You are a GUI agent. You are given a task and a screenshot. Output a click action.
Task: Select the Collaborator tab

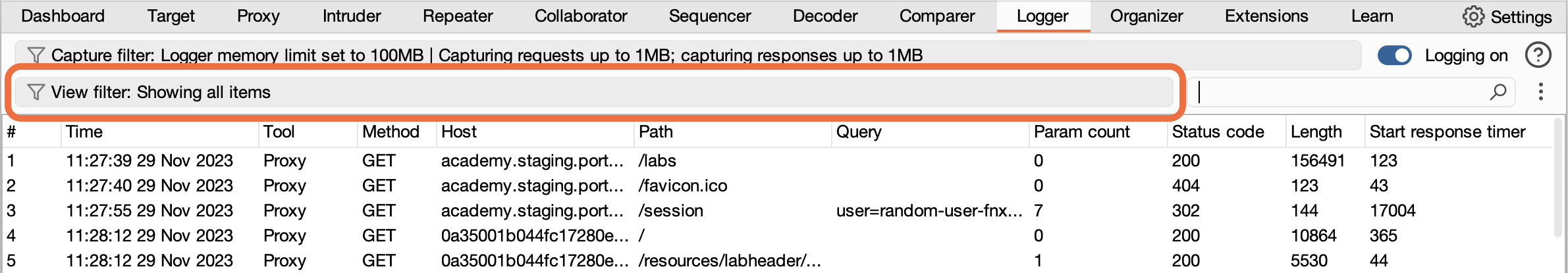(x=581, y=16)
